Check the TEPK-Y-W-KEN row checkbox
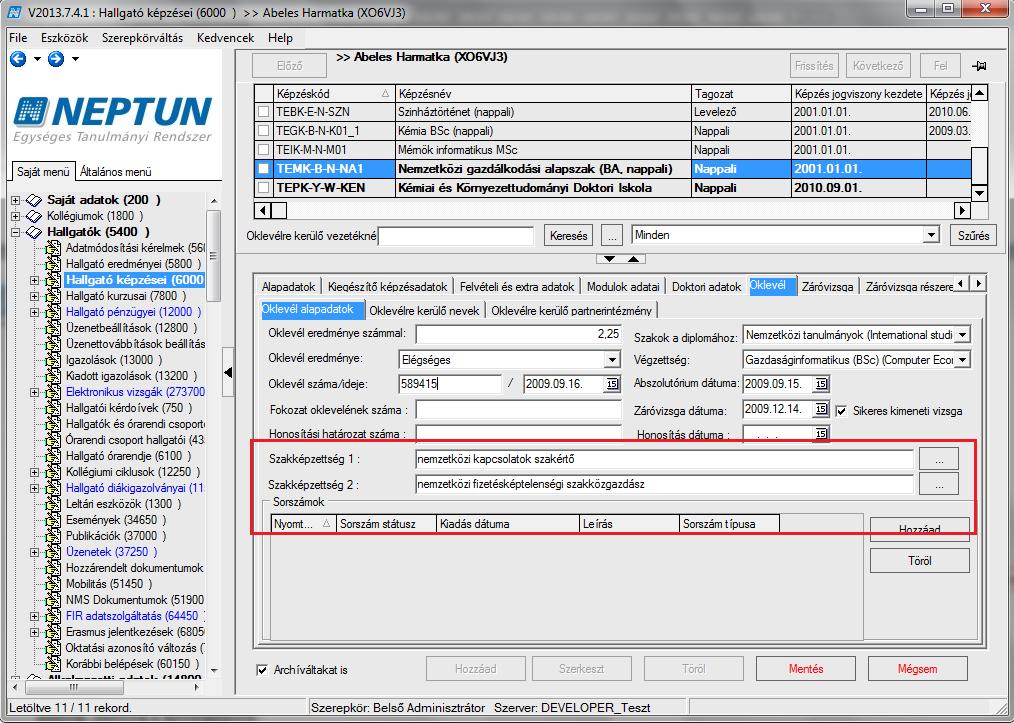Viewport: 1014px width, 723px height. click(x=263, y=188)
